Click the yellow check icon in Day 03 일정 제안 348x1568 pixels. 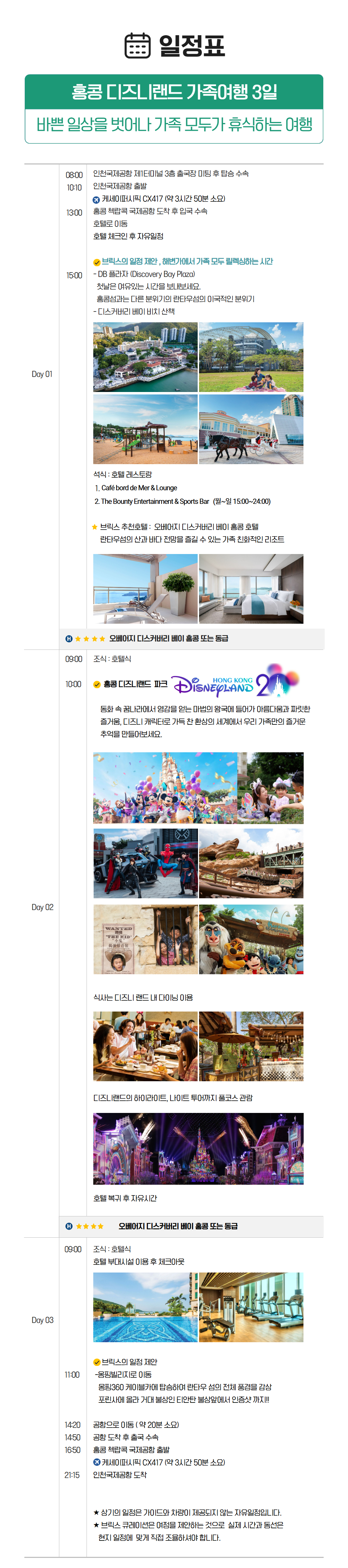tap(96, 1362)
